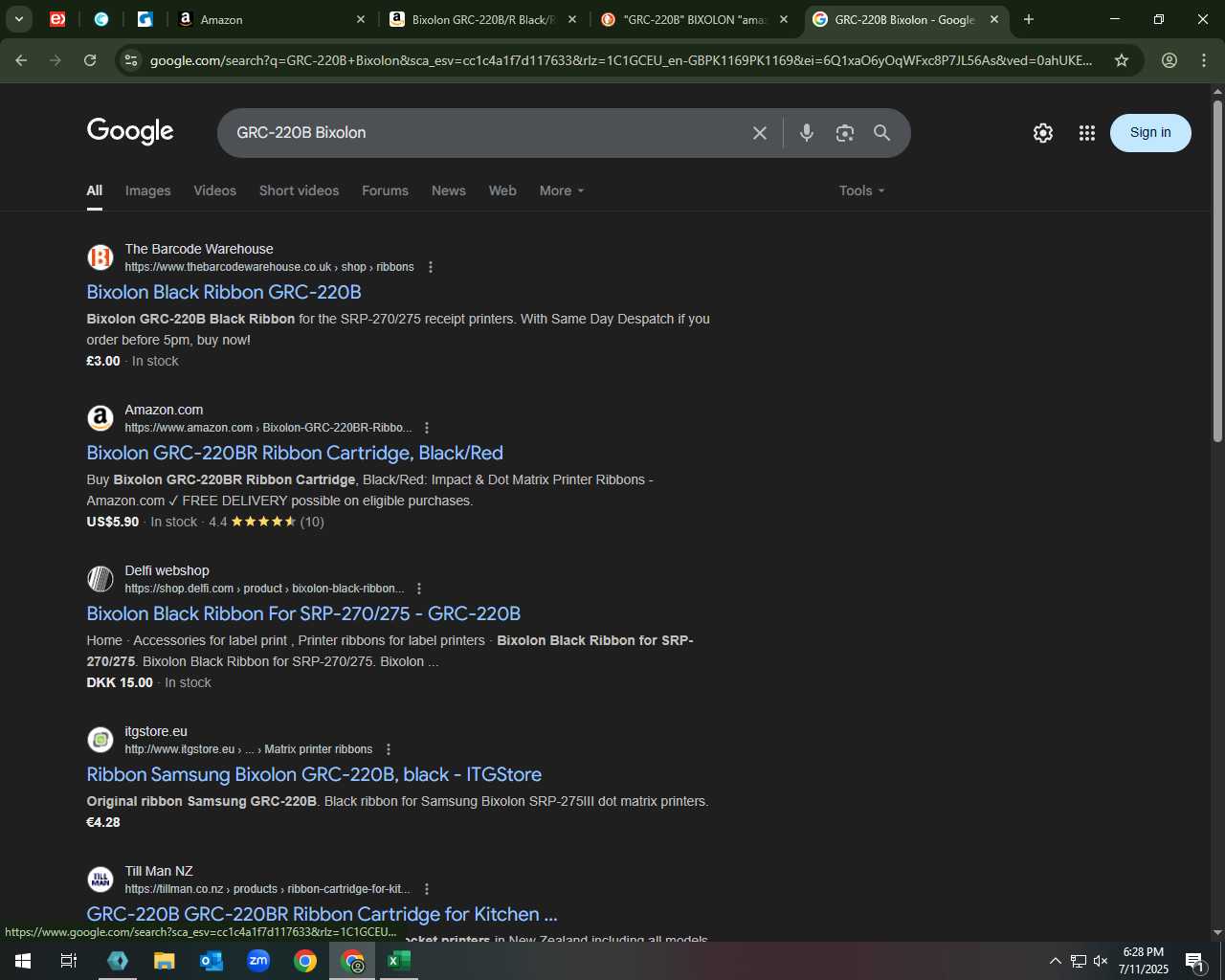
Task: Open the Windows Start menu
Action: [x=23, y=961]
